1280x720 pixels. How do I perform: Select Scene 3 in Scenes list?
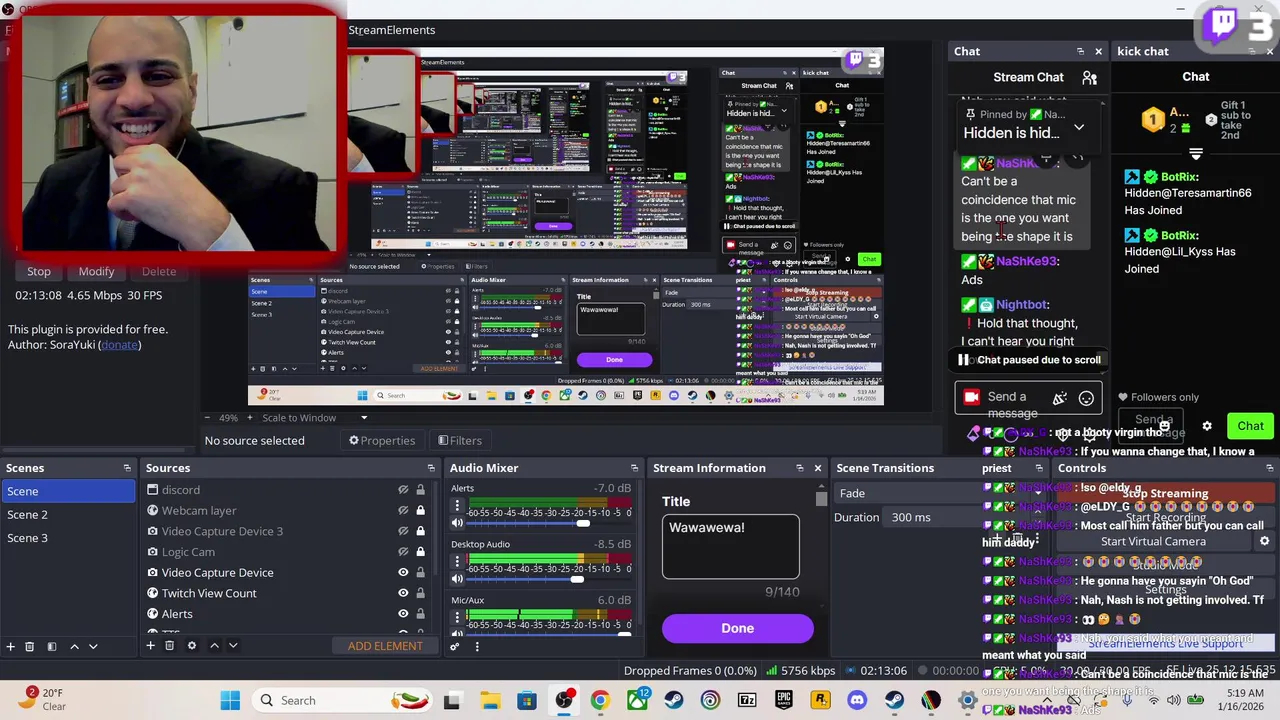click(68, 538)
